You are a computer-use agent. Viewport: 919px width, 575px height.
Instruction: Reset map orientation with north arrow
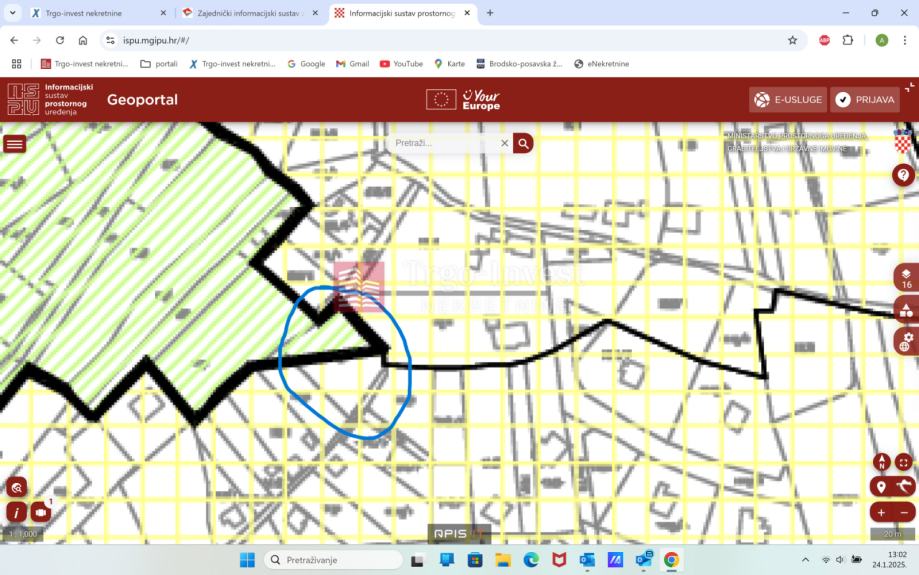point(881,462)
